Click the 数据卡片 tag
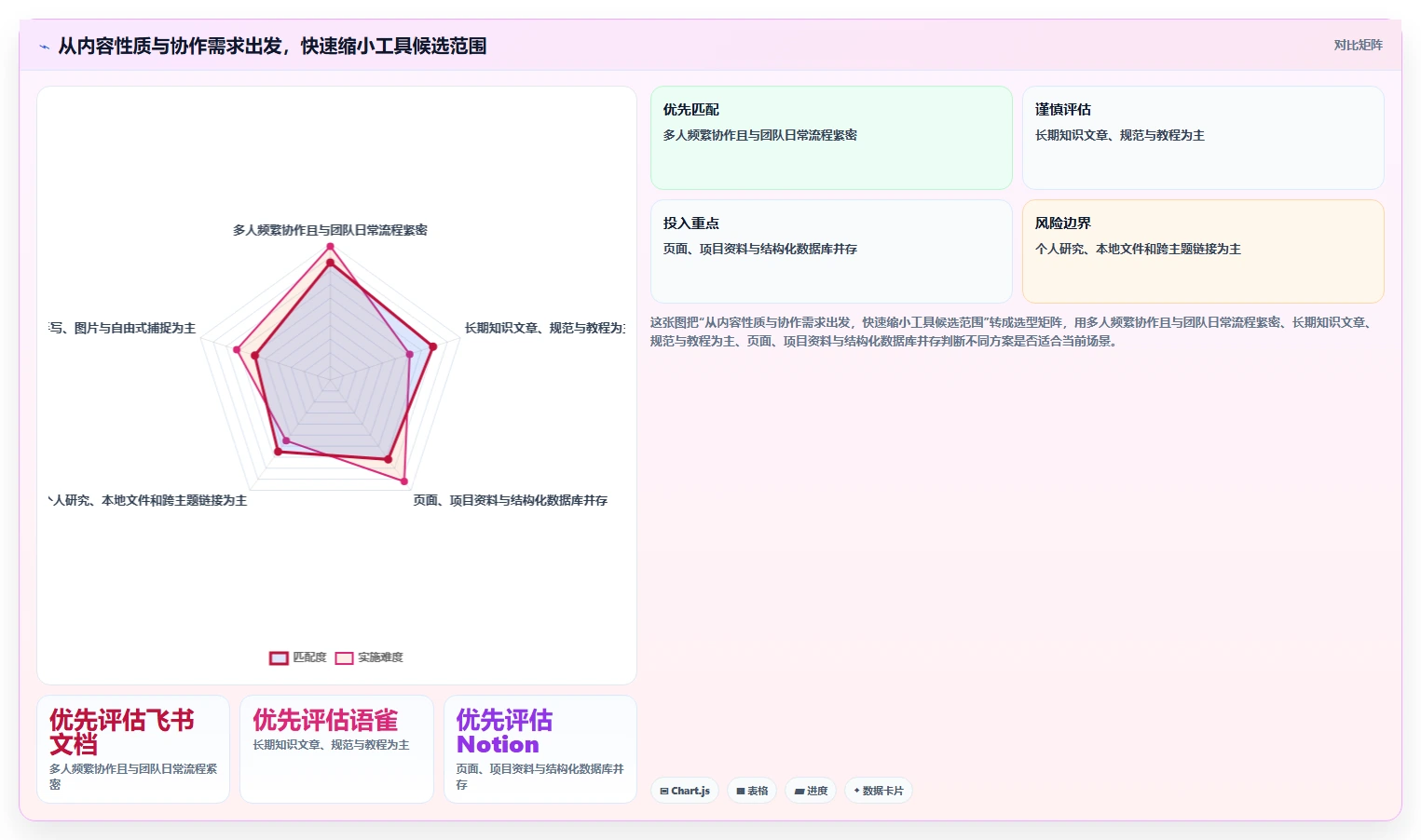 pyautogui.click(x=878, y=791)
